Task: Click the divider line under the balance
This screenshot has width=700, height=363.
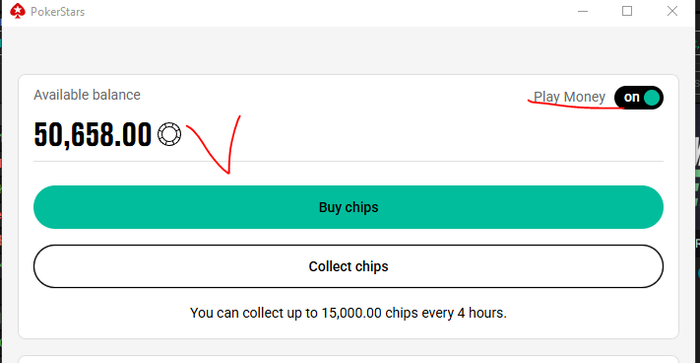Action: [x=348, y=161]
